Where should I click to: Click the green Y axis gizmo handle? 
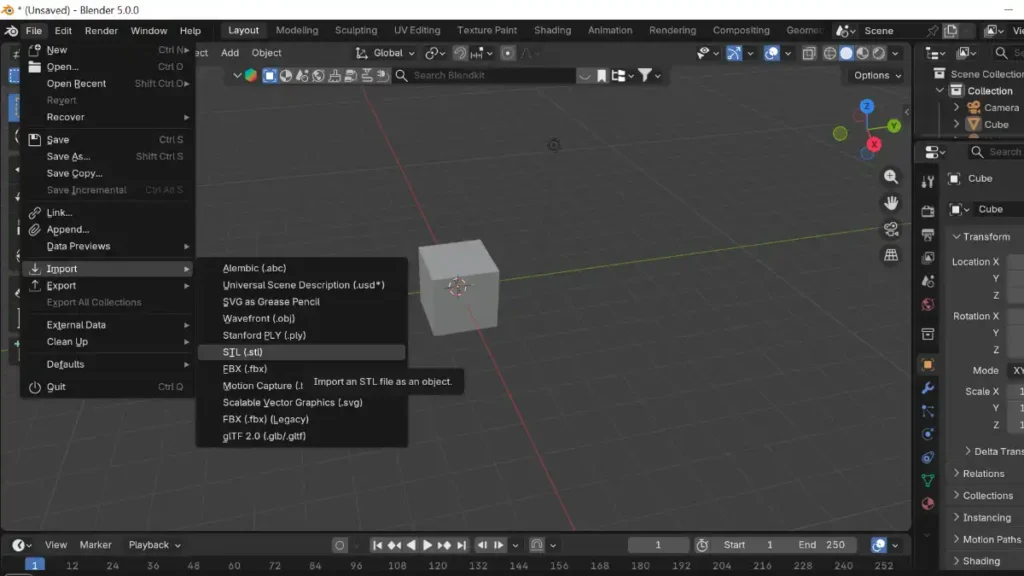(894, 126)
